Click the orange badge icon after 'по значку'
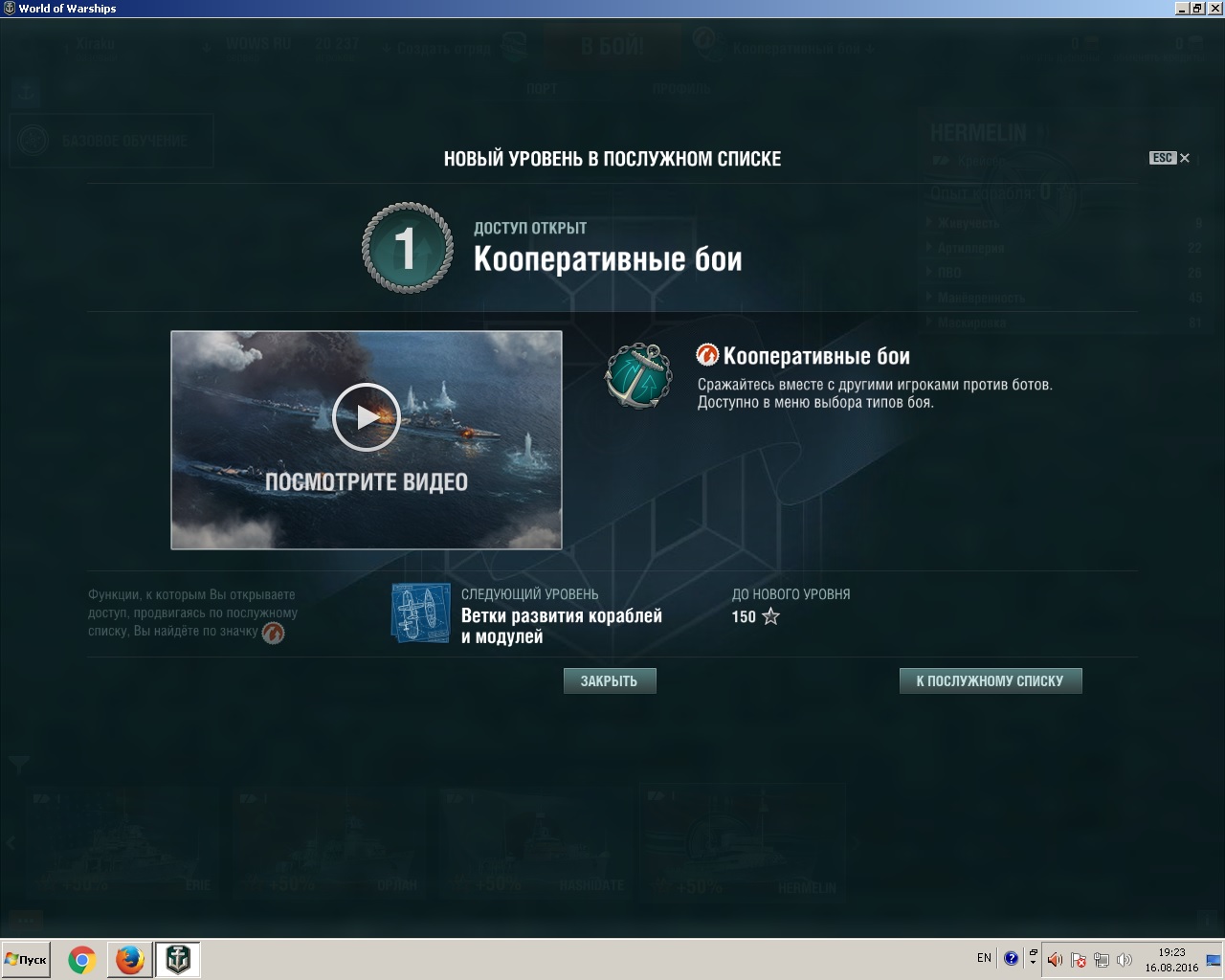 point(274,633)
